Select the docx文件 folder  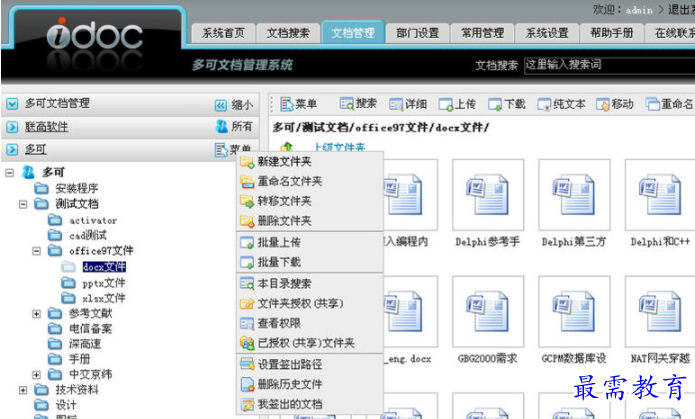click(x=104, y=267)
